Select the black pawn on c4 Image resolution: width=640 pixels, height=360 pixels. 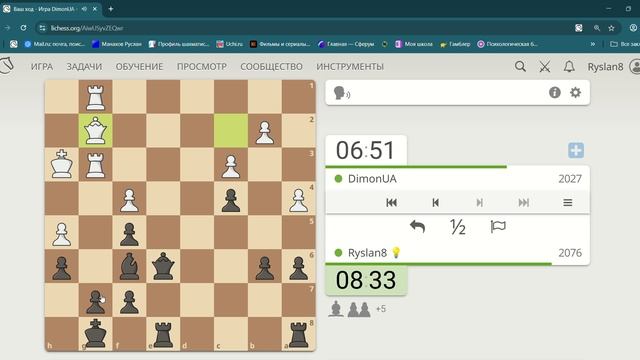pos(231,200)
